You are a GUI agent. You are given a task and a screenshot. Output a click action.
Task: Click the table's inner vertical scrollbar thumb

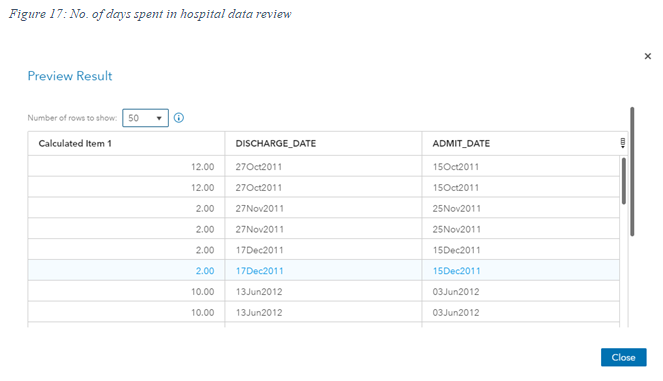pos(624,181)
